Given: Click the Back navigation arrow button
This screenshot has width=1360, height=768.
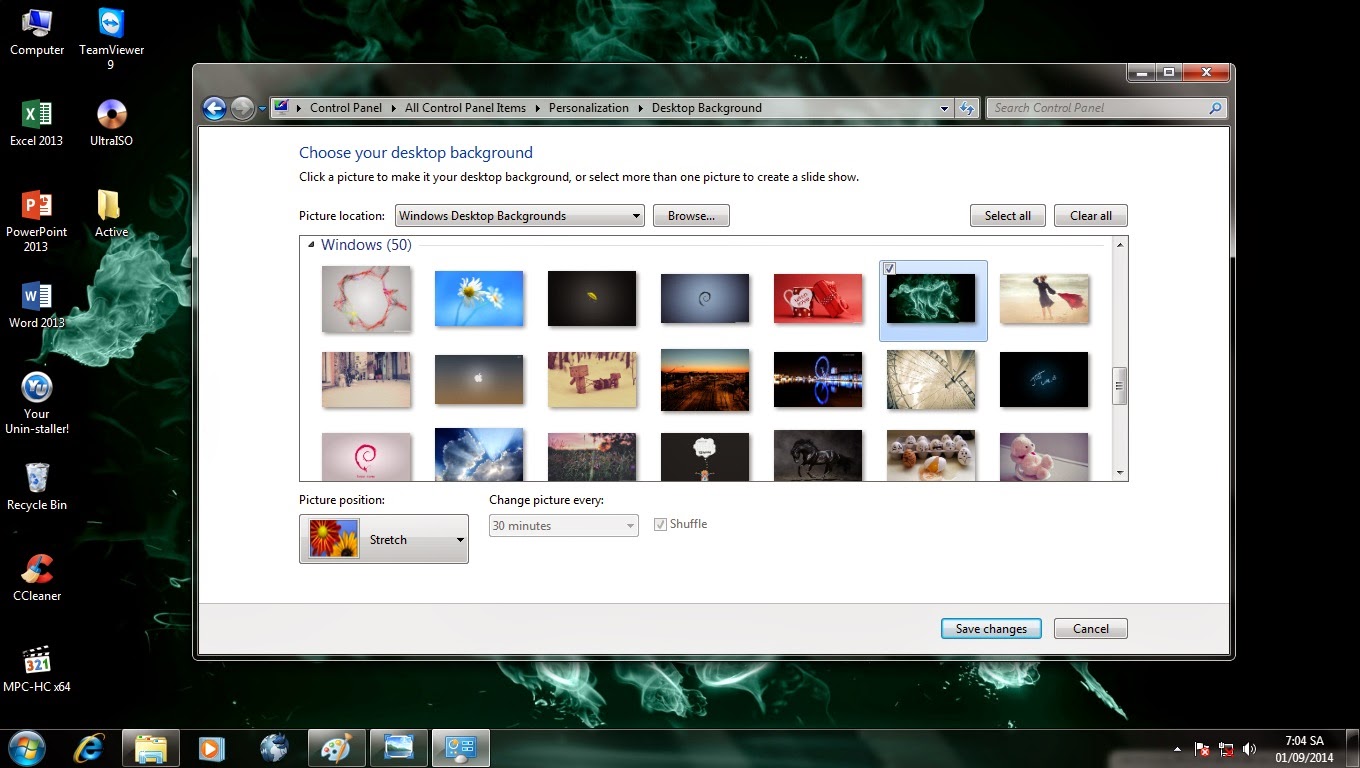Looking at the screenshot, I should (x=214, y=108).
